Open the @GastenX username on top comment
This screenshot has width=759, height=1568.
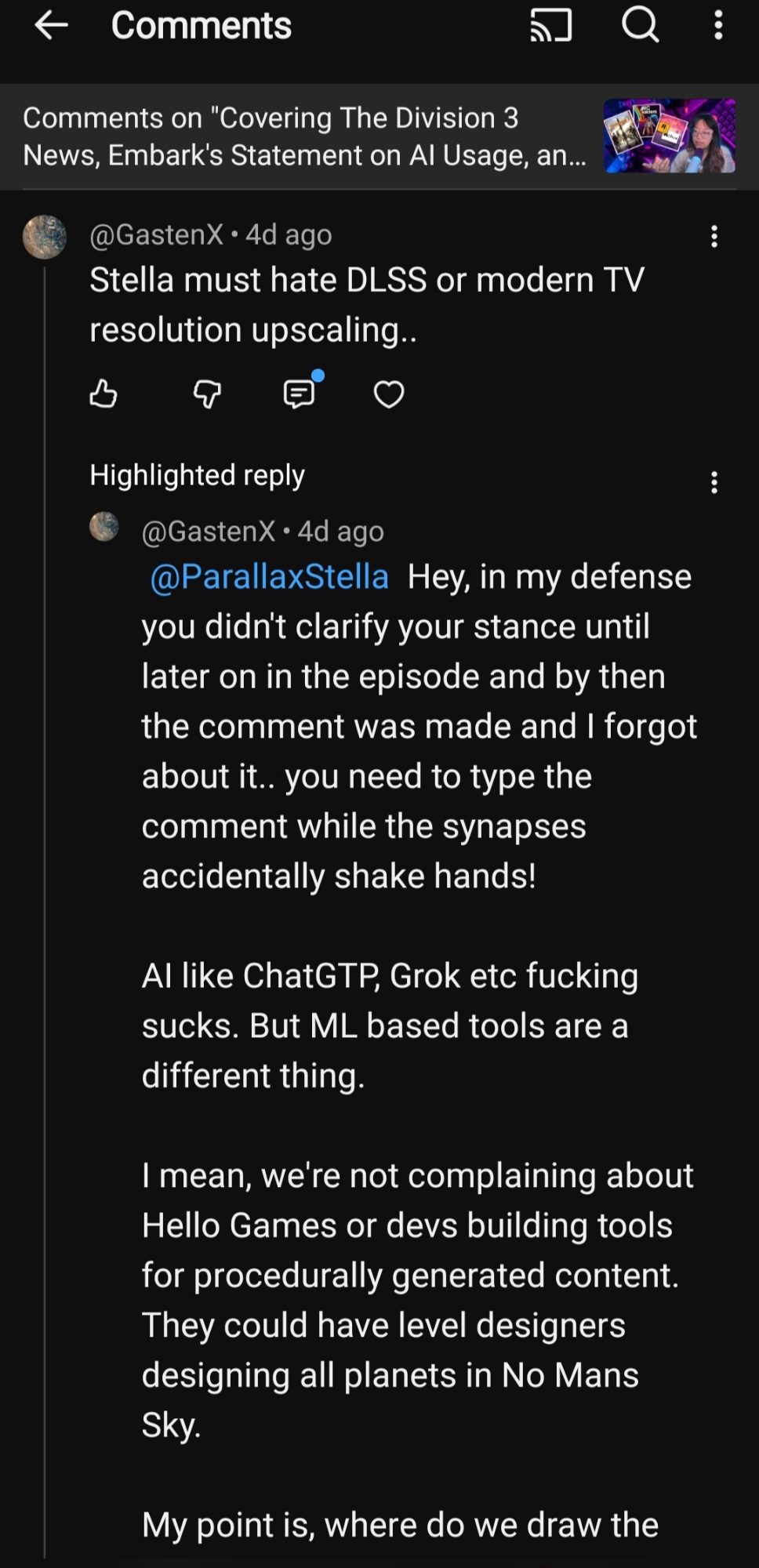(x=157, y=234)
